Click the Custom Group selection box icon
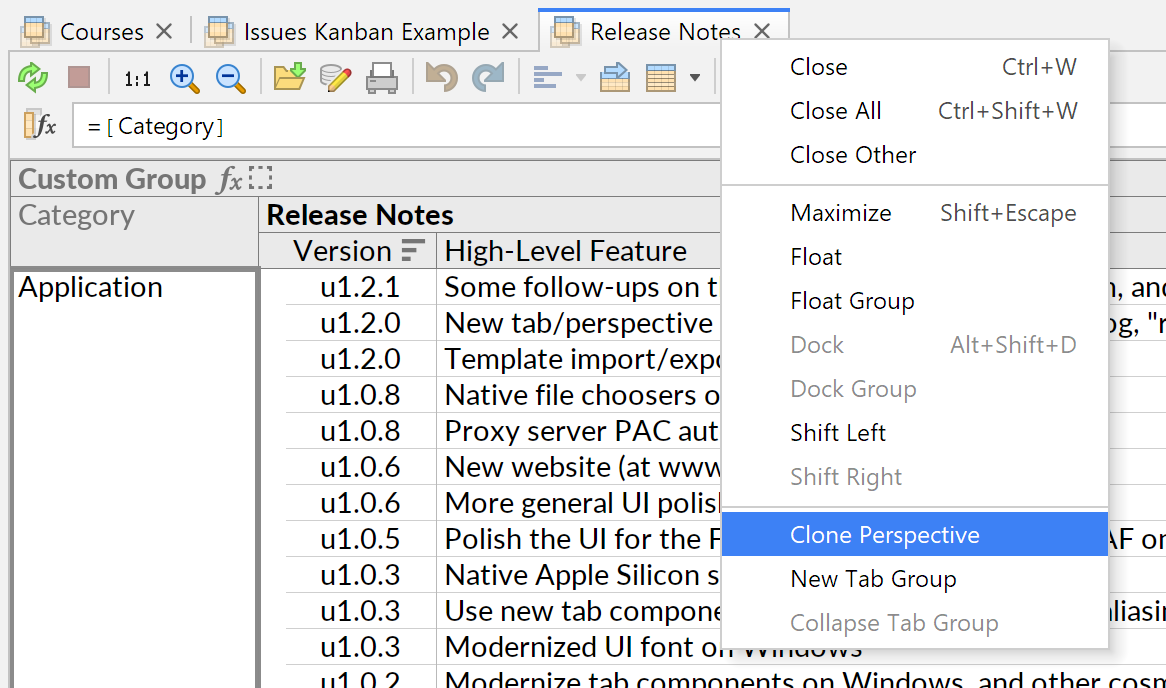1166x688 pixels. (261, 179)
